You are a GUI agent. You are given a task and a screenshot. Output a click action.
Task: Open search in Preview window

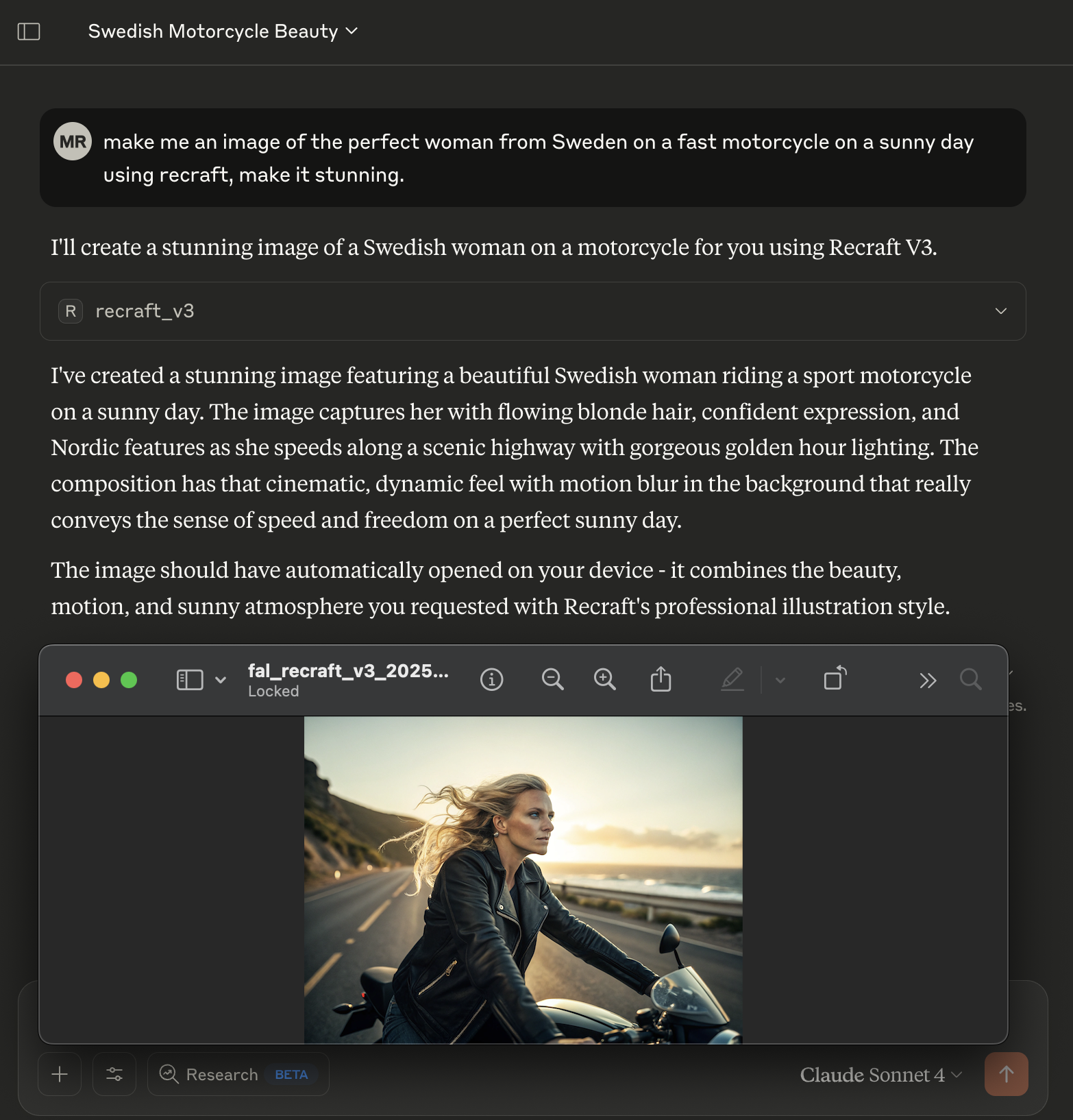click(x=970, y=680)
